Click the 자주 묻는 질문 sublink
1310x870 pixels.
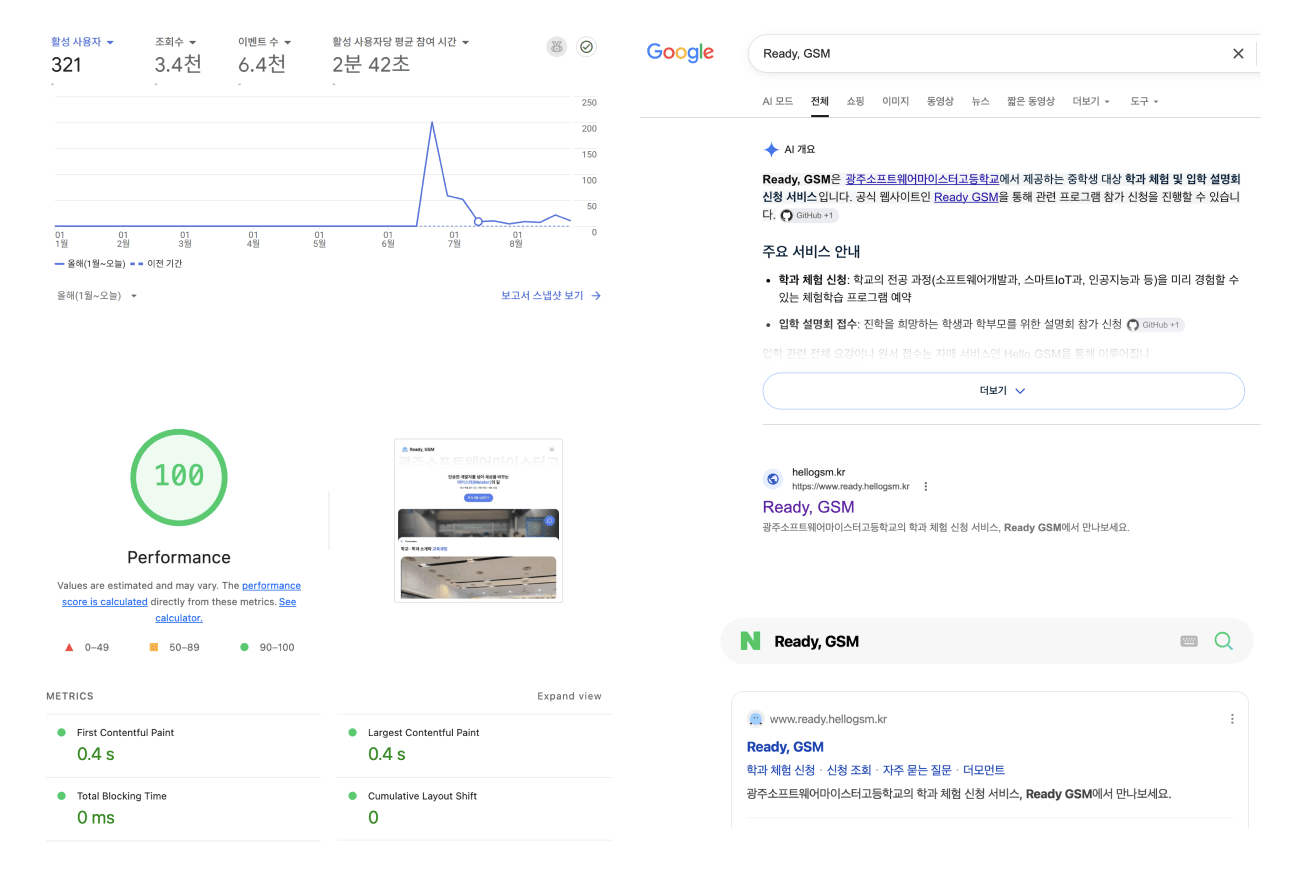(917, 770)
